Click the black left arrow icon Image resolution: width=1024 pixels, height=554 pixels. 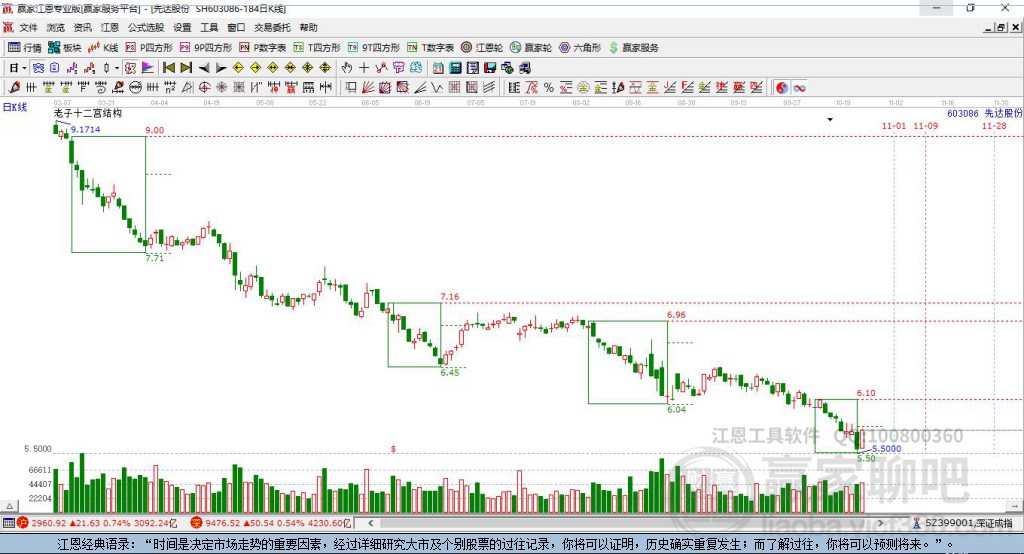point(204,68)
